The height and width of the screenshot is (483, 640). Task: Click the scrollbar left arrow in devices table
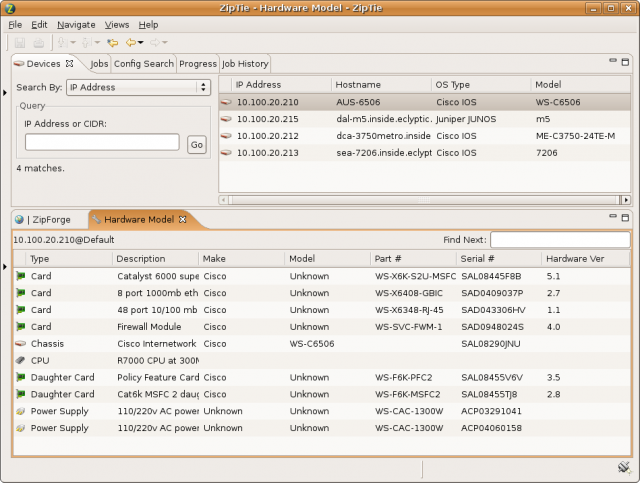tap(223, 200)
